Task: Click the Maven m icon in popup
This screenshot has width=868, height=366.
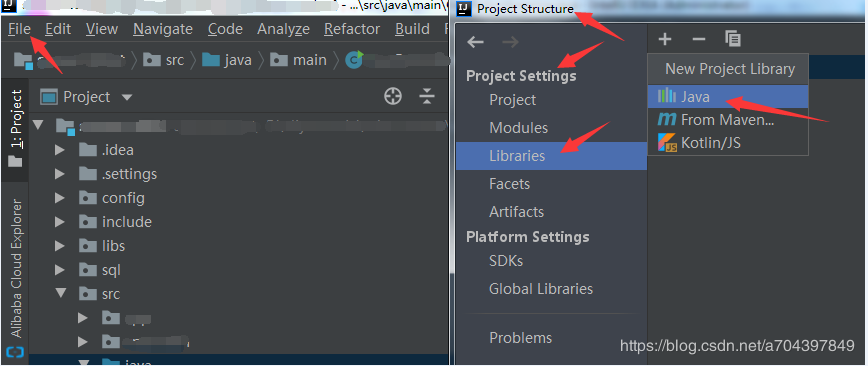Action: pos(666,120)
